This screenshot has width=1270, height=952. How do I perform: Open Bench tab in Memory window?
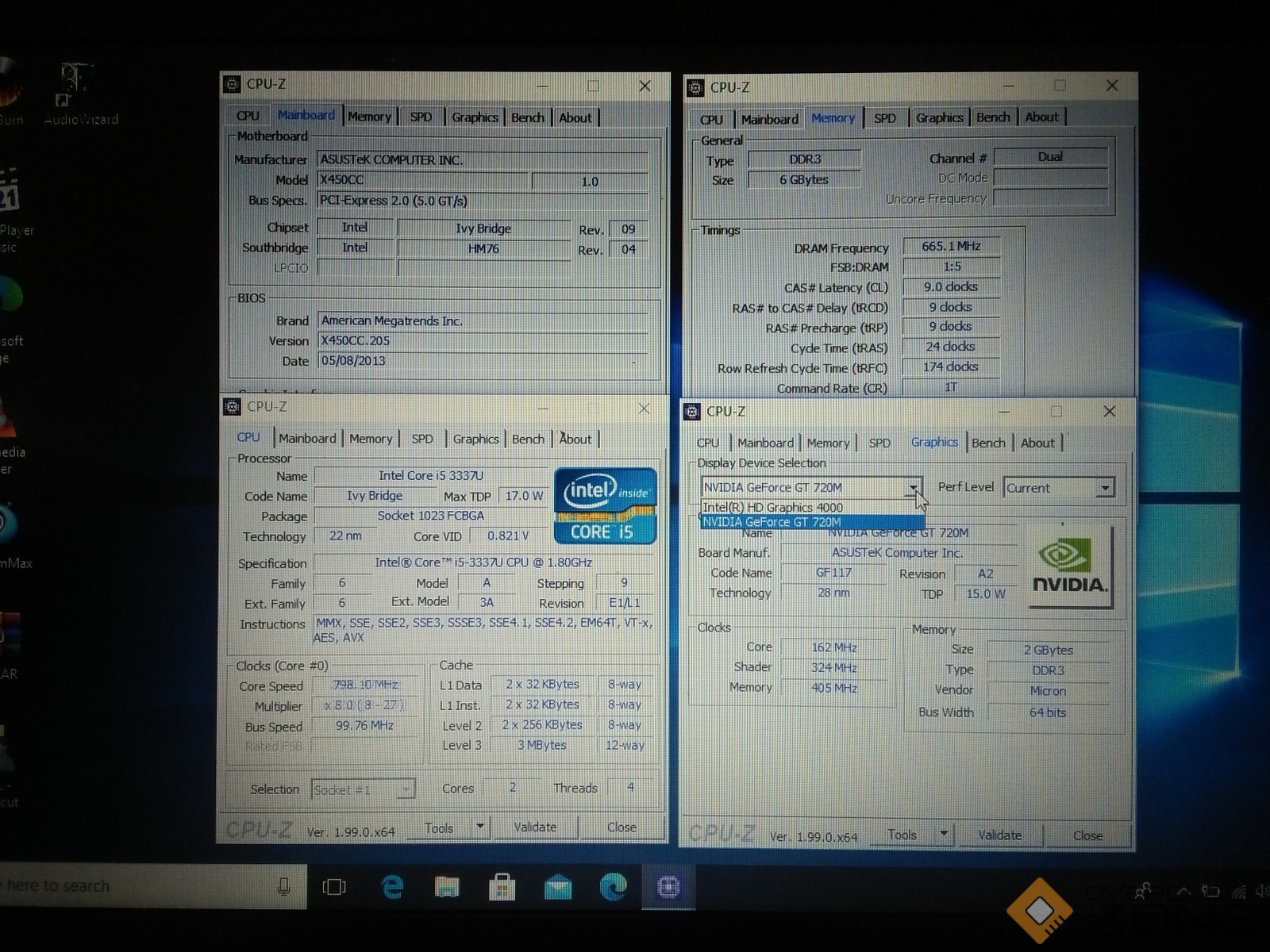point(993,117)
